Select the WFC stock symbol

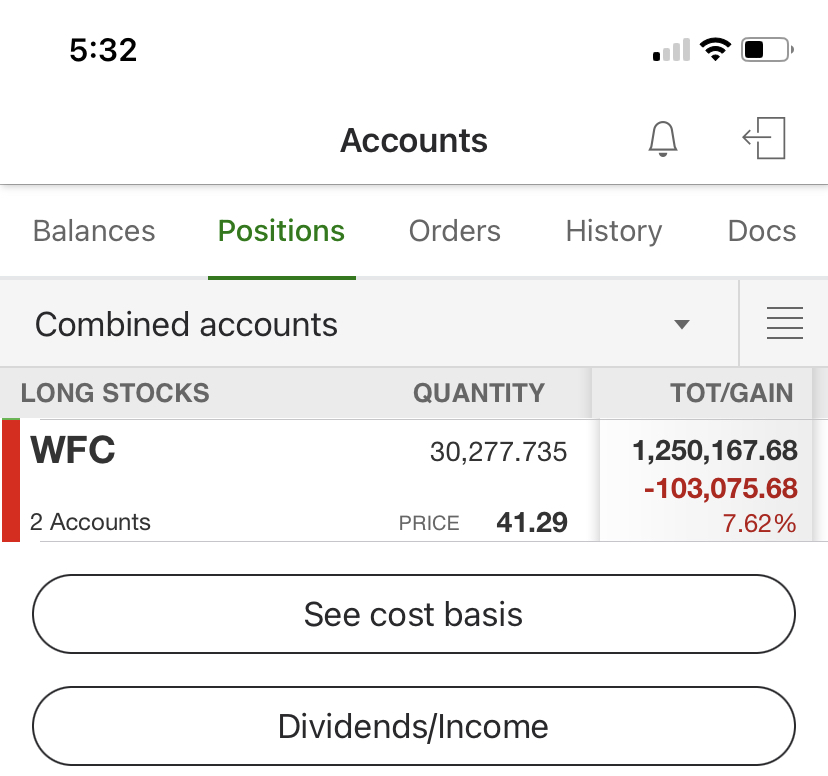pyautogui.click(x=73, y=451)
